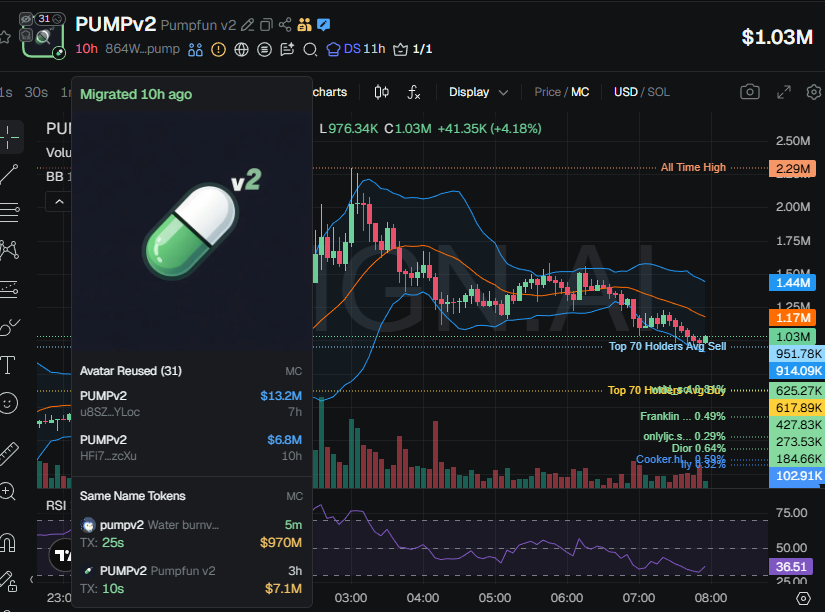Click the Top 70 Holders Avg Sell line label

(667, 346)
